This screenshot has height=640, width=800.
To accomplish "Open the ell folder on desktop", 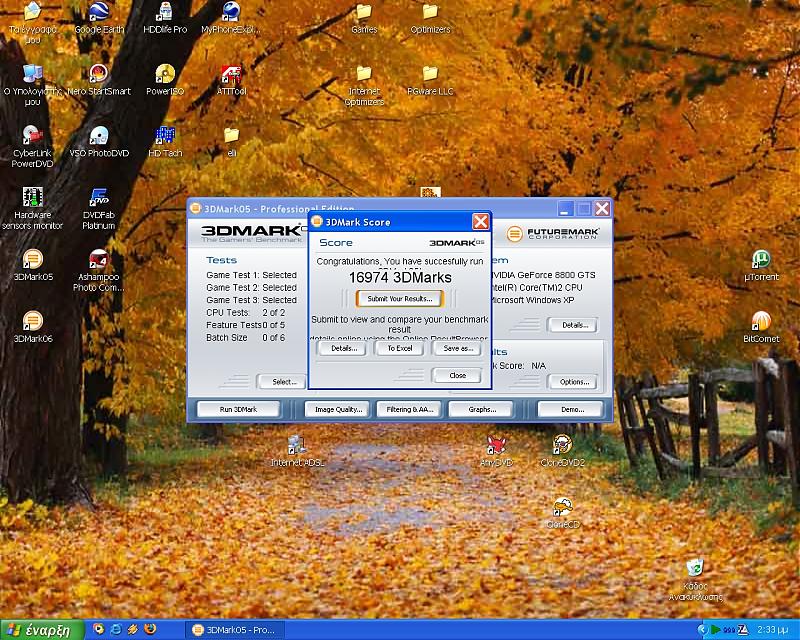I will pos(231,142).
